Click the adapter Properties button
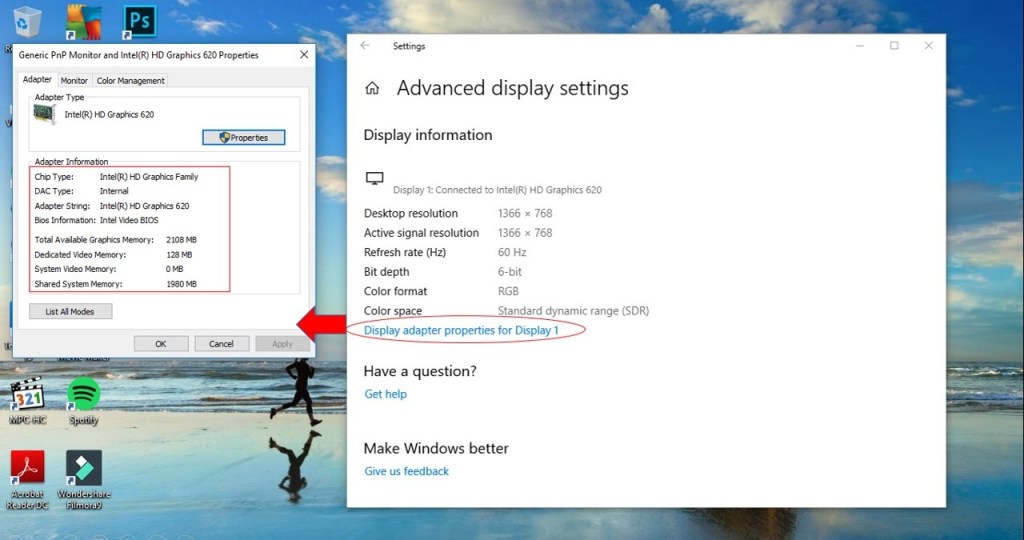This screenshot has width=1024, height=540. tap(243, 137)
